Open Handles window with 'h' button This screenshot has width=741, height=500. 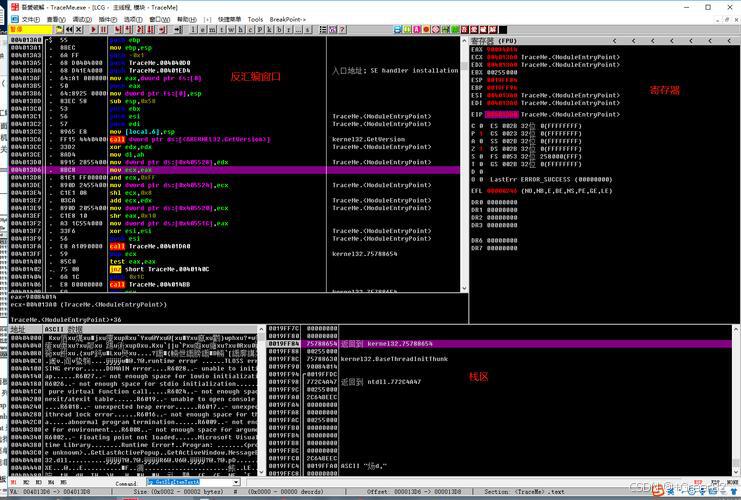click(241, 29)
